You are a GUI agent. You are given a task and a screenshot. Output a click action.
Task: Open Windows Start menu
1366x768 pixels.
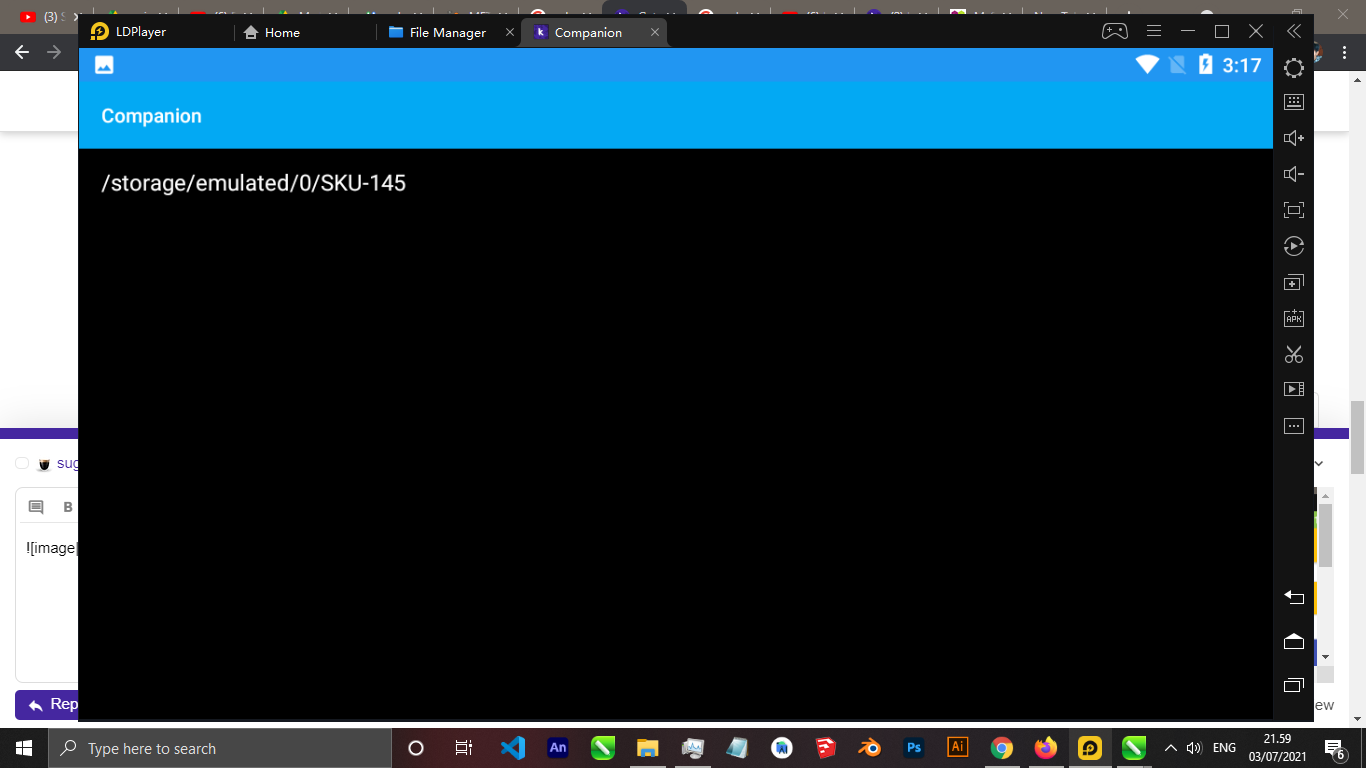pos(24,748)
